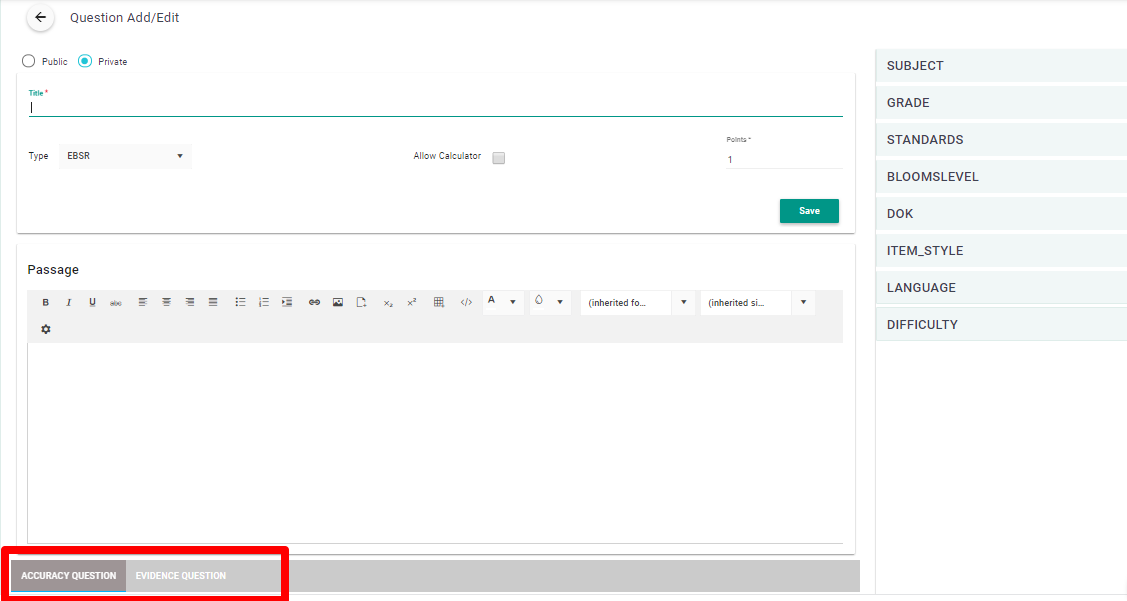Enable the Allow Calculator checkbox
1127x601 pixels.
(x=499, y=157)
